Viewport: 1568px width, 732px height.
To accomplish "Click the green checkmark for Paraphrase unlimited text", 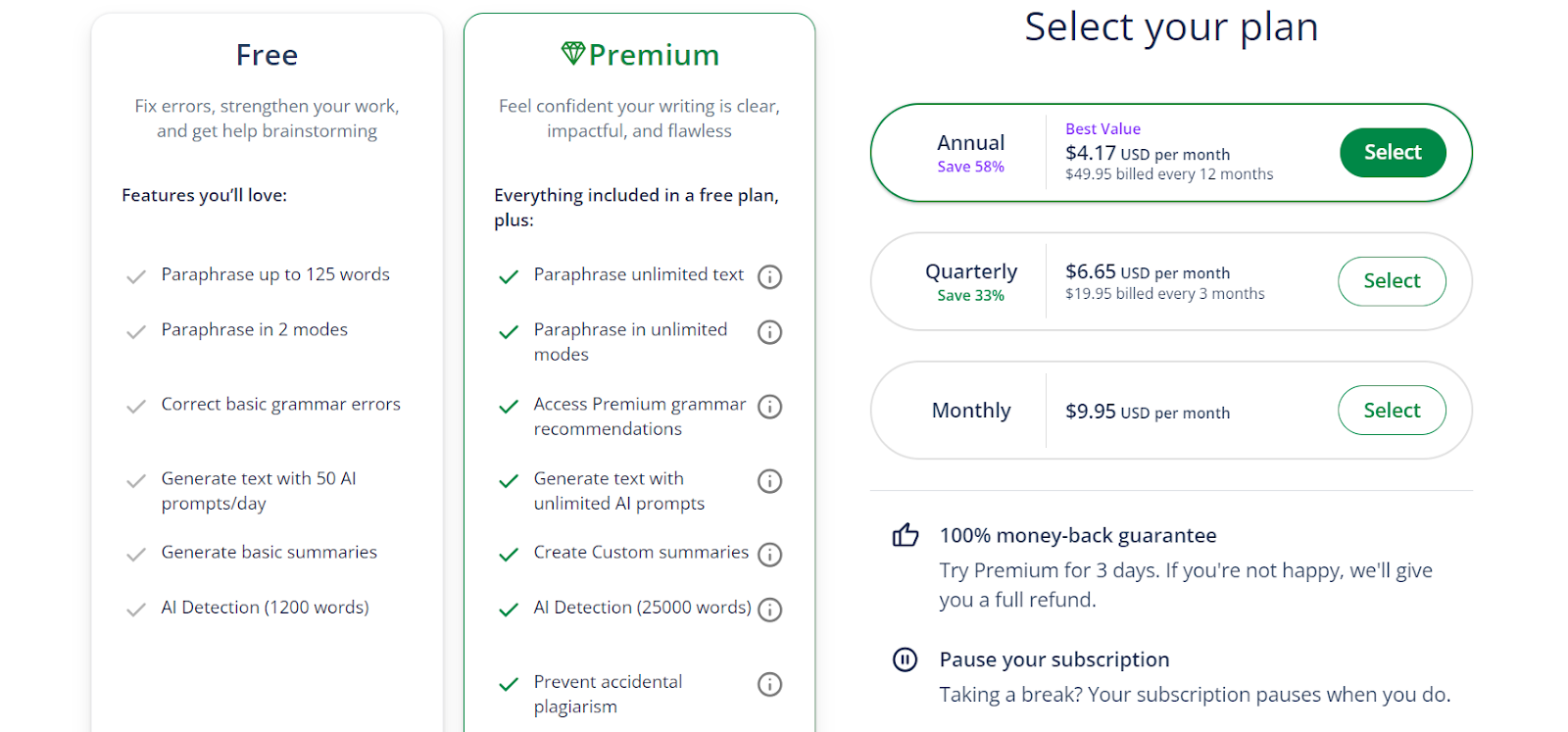I will click(509, 277).
